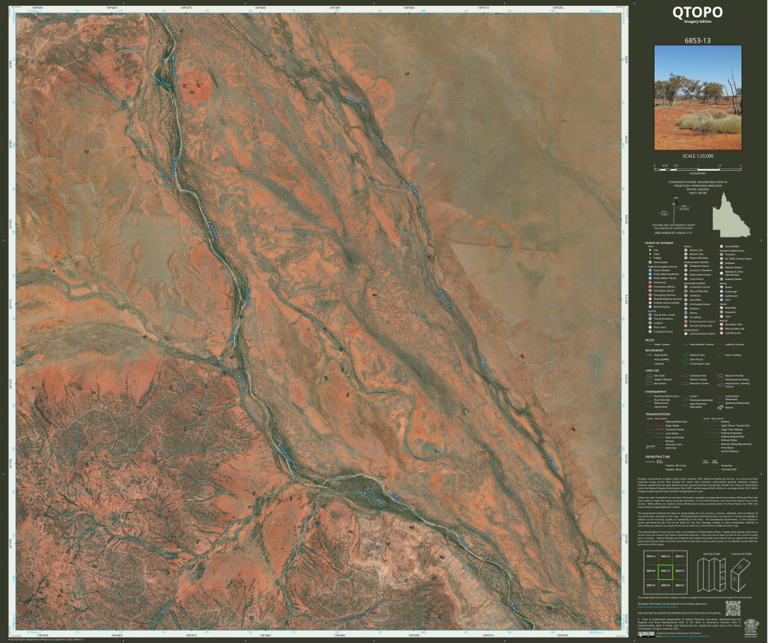Click the kilometres scale bar
The width and height of the screenshot is (768, 643).
pos(698,167)
